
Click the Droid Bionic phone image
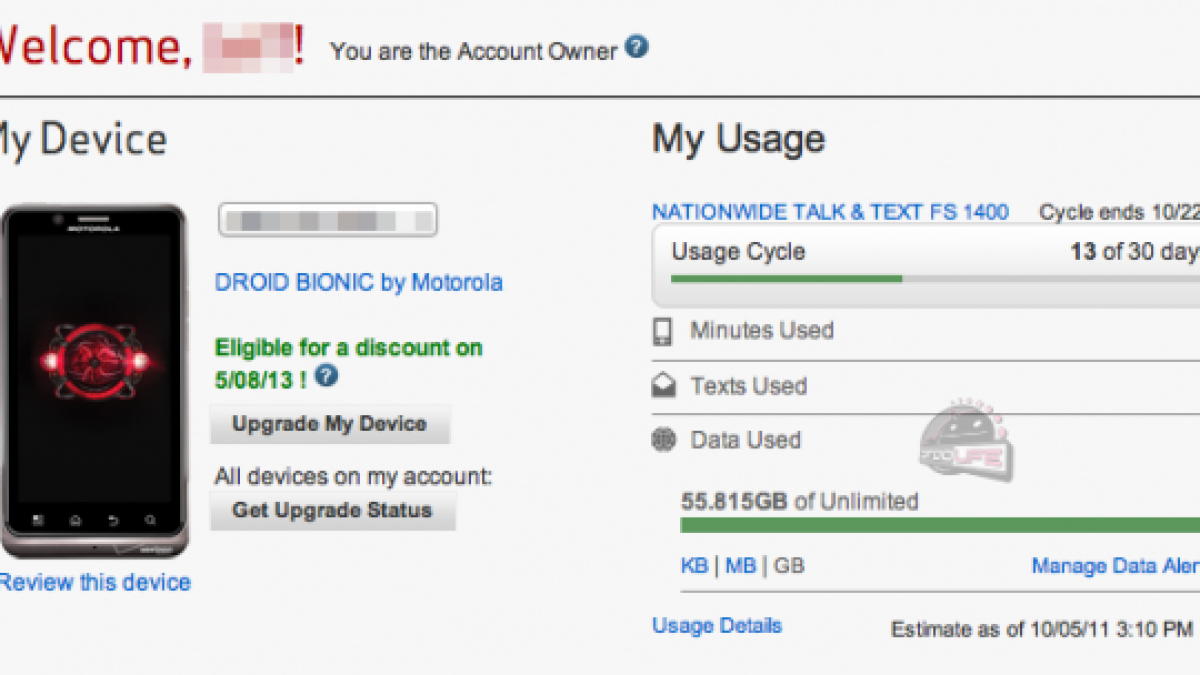(93, 380)
